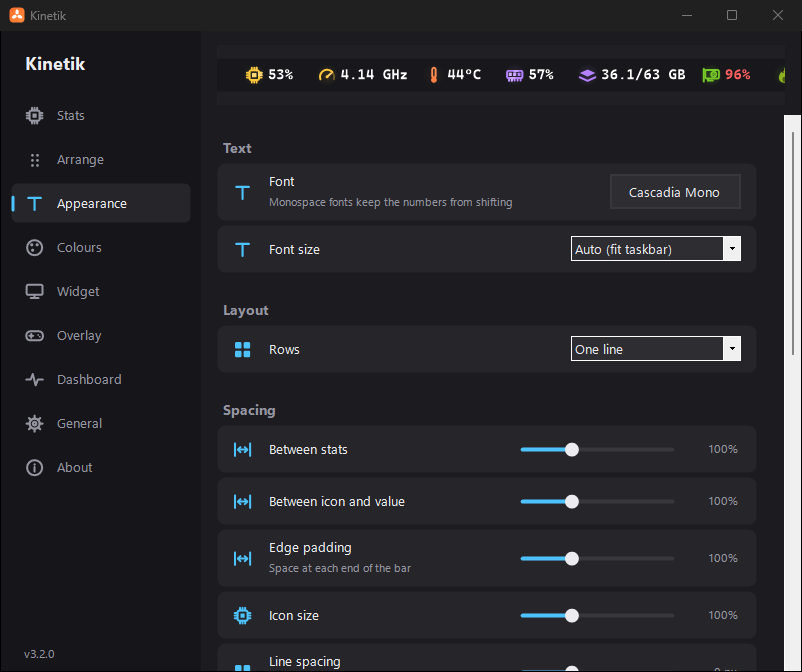802x672 pixels.
Task: Click the red 96% GPU value
Action: click(738, 75)
